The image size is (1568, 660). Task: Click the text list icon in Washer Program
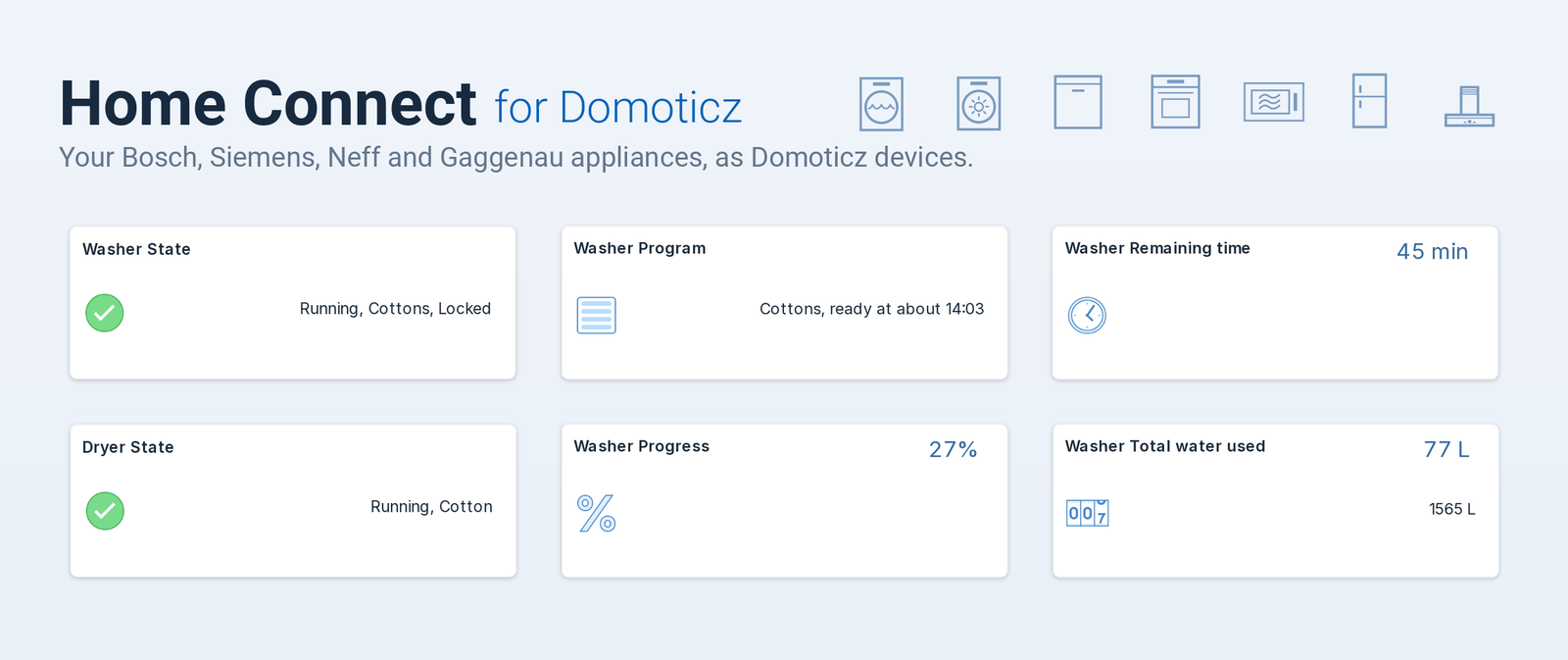pos(597,316)
